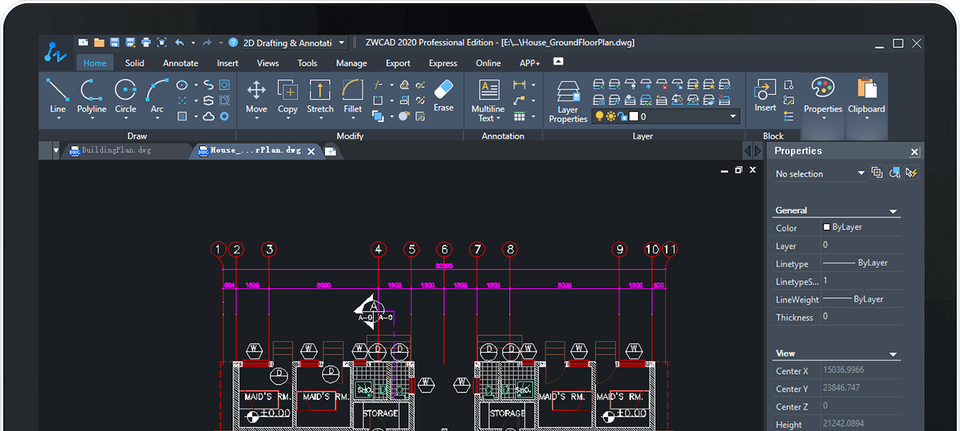Select the Ellipse tool
The image size is (960, 431).
pyautogui.click(x=182, y=85)
